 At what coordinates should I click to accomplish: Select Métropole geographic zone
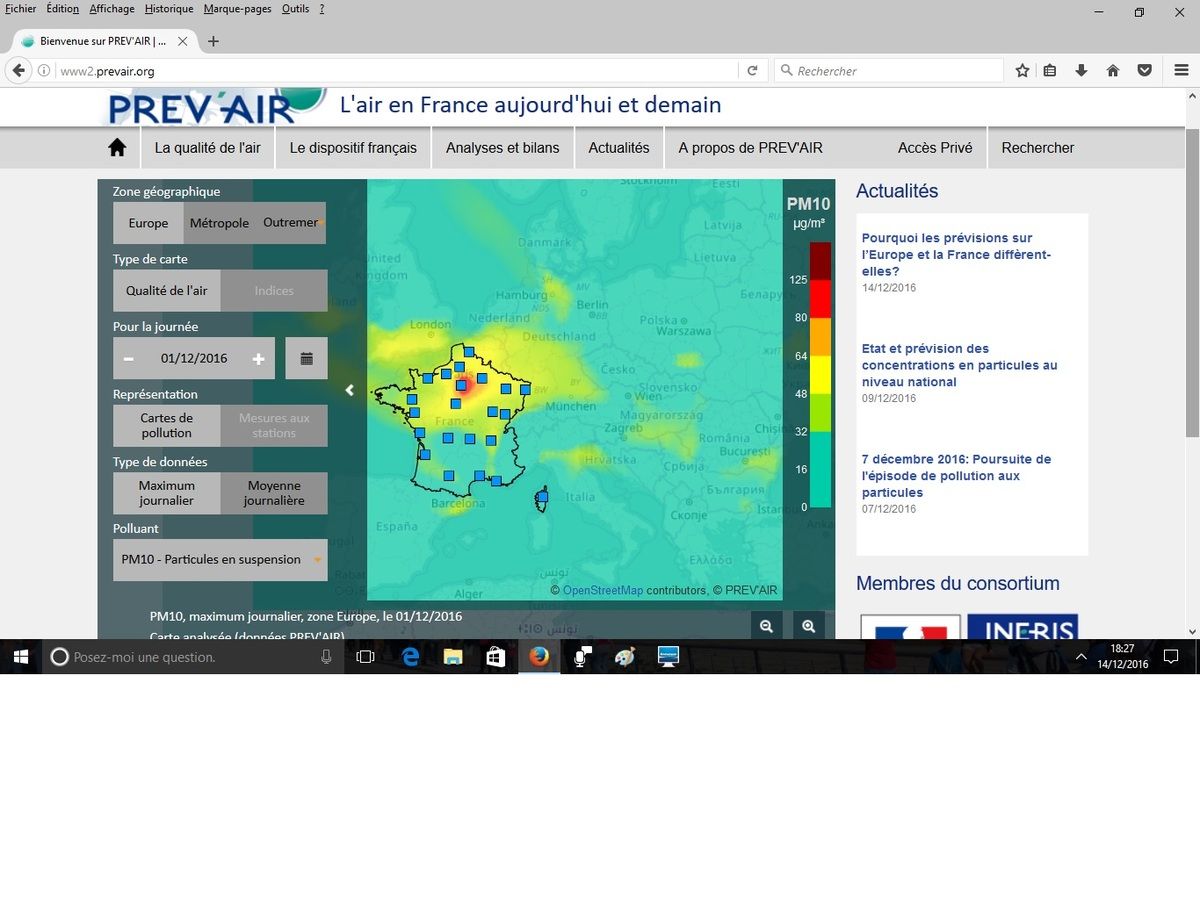point(219,223)
